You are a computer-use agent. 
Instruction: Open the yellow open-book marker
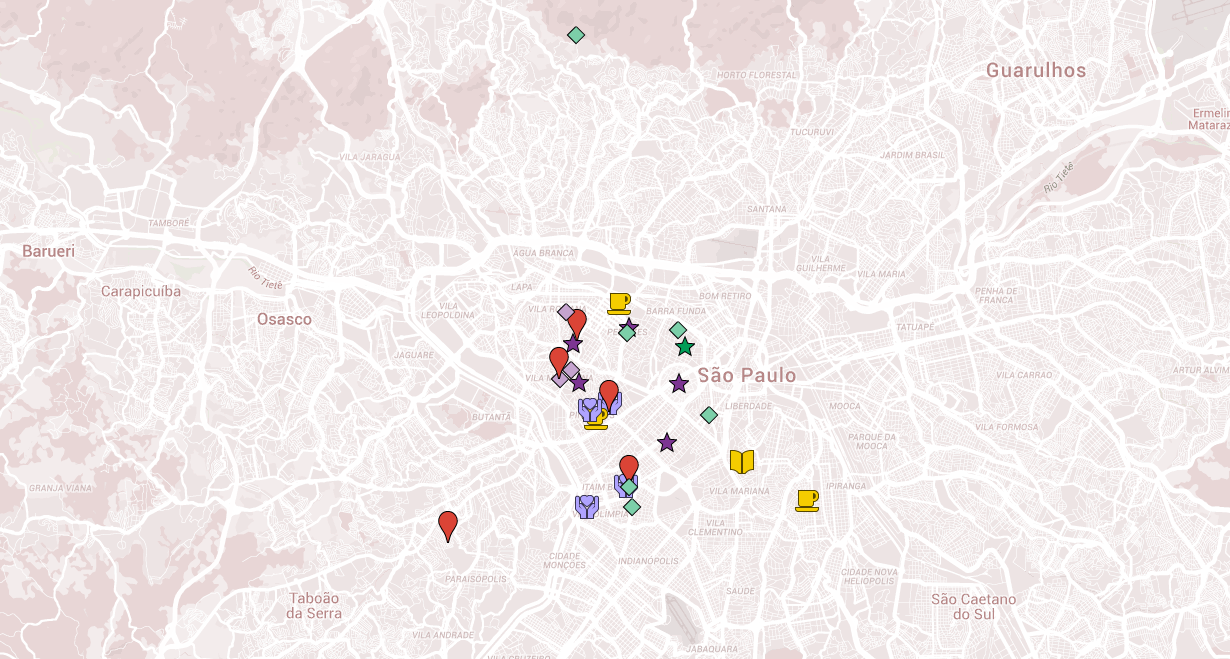pyautogui.click(x=742, y=461)
